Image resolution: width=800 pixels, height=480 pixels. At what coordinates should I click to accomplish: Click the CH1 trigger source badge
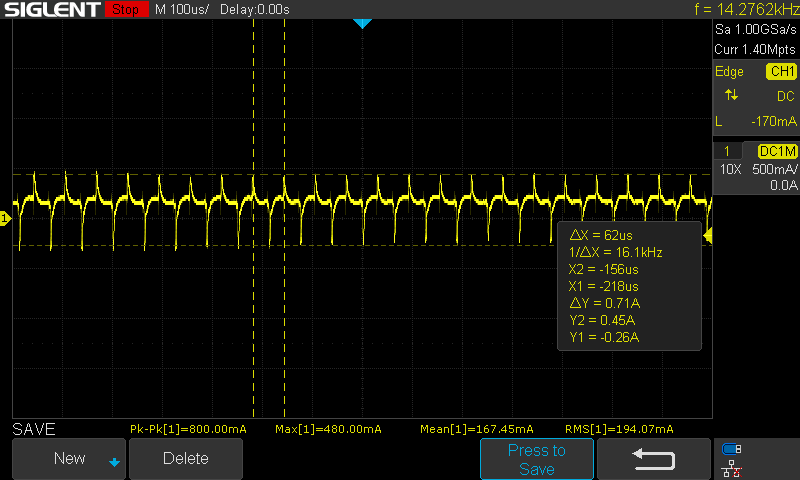point(781,71)
